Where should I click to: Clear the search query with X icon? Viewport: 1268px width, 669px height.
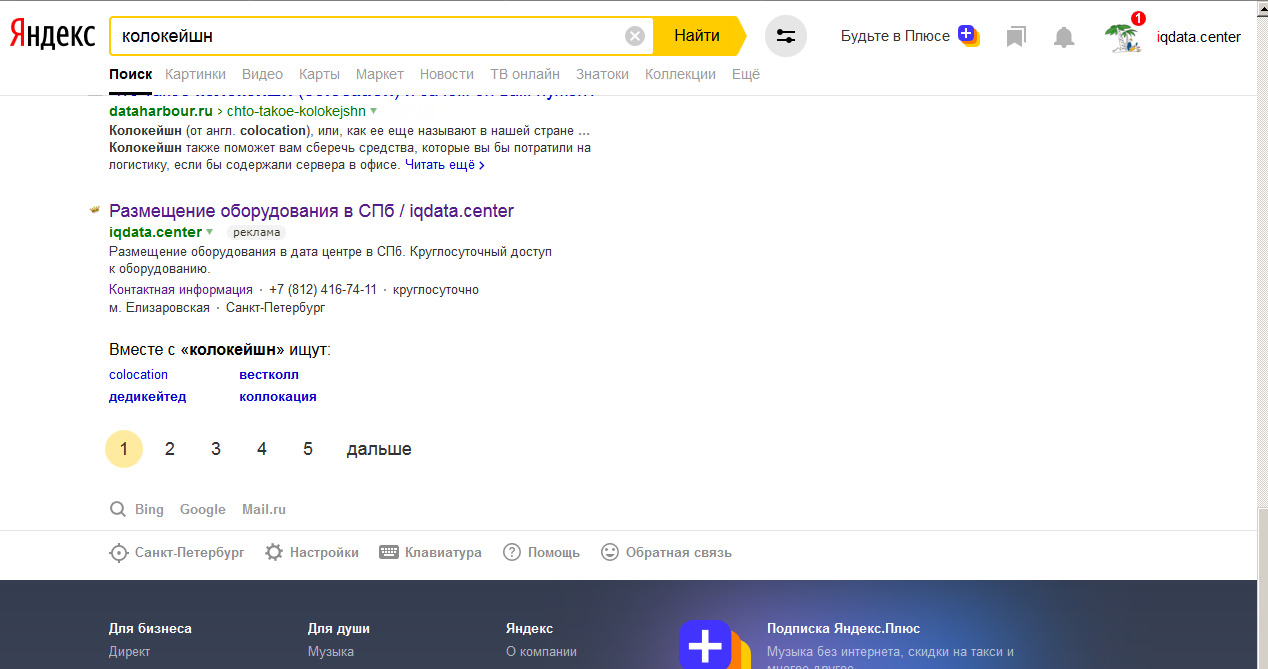(635, 36)
